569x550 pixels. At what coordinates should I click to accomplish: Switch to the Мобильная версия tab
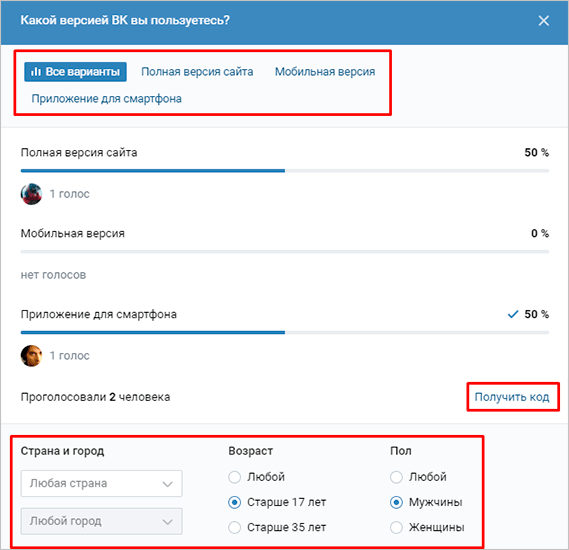325,72
